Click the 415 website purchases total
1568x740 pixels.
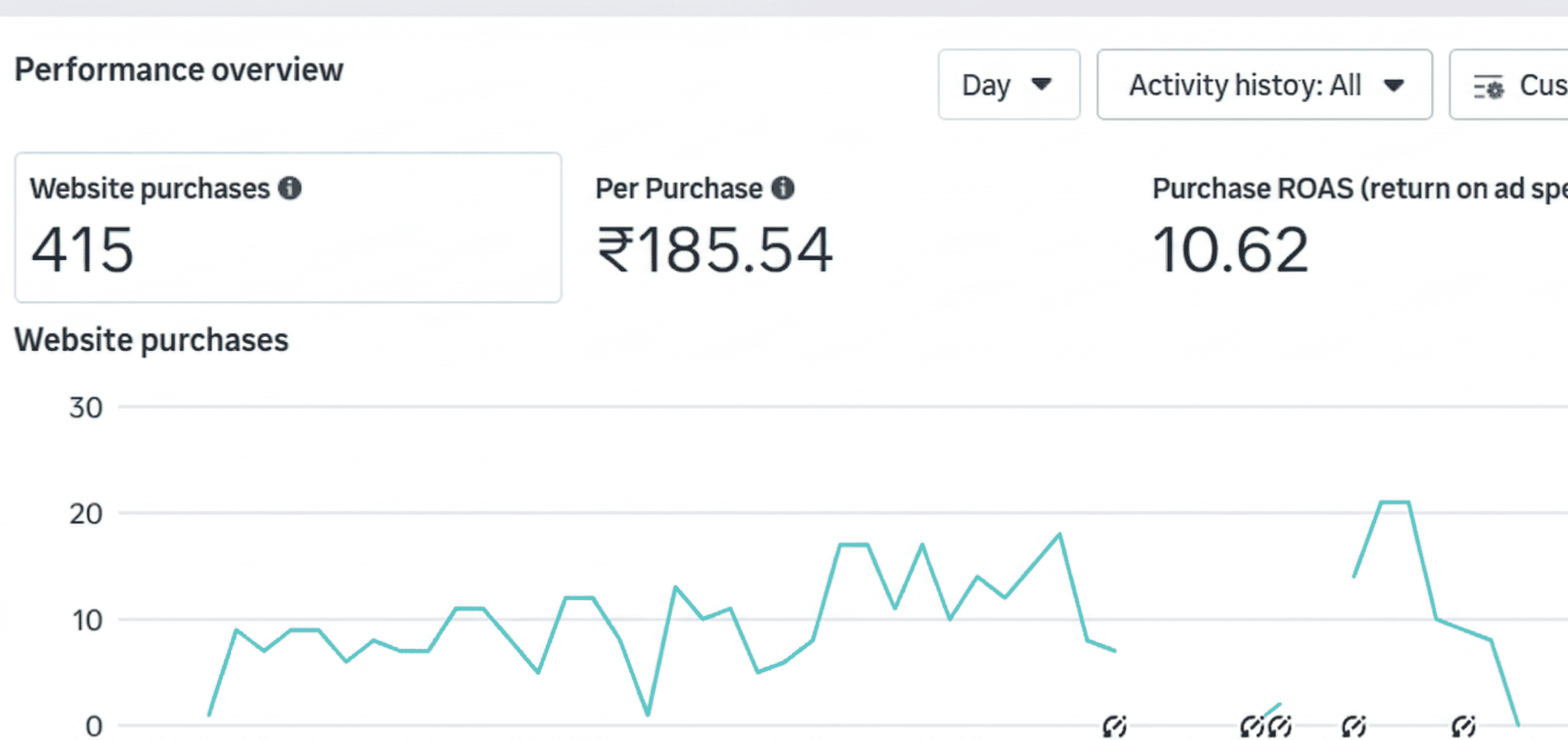[x=82, y=250]
